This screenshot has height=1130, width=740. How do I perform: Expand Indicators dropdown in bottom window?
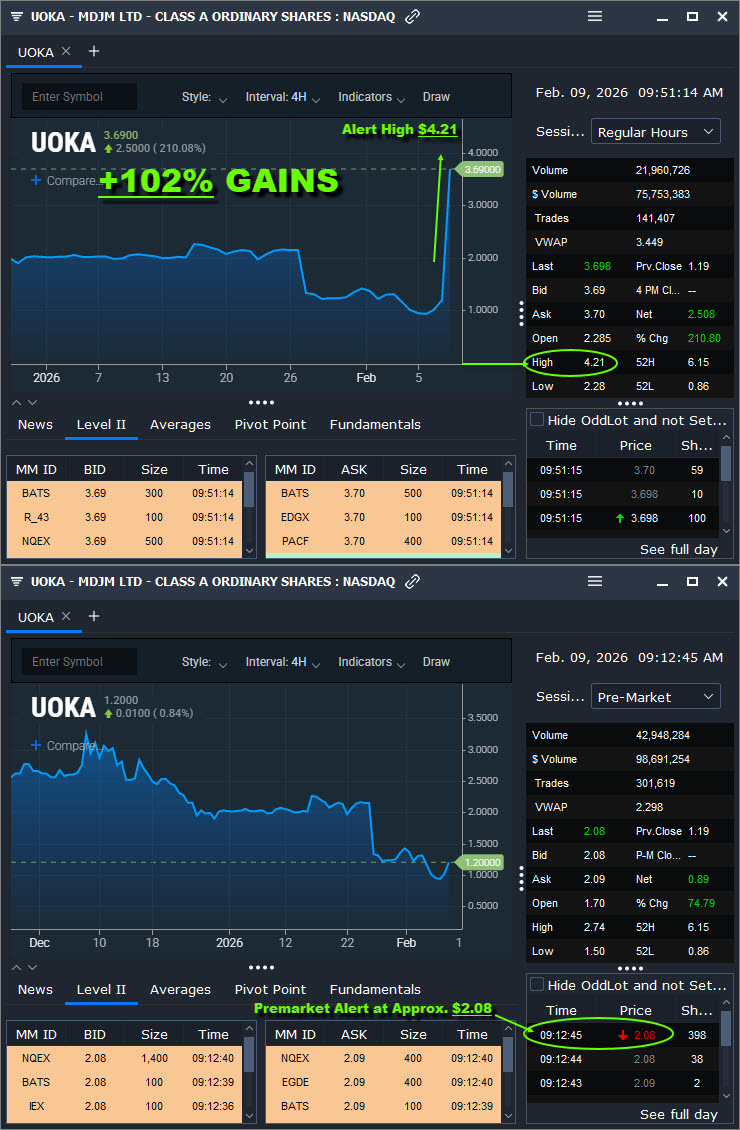click(372, 662)
